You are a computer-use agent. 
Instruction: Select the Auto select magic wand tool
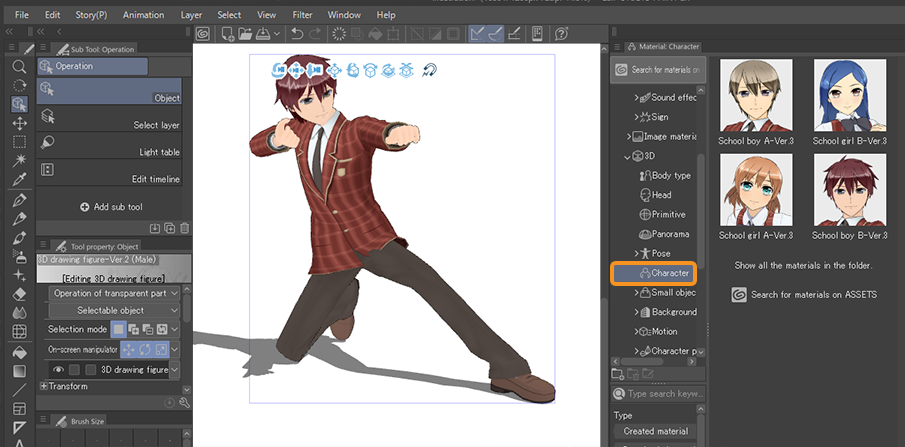click(19, 160)
